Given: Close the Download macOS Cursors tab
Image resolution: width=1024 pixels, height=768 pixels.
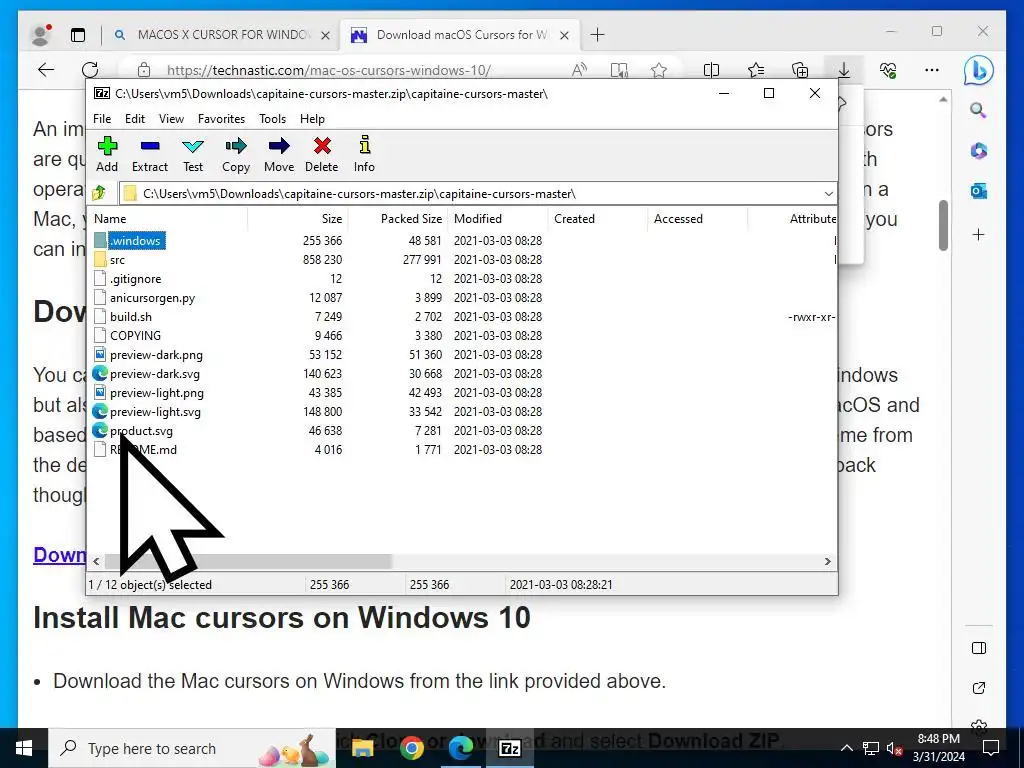Looking at the screenshot, I should [x=565, y=35].
